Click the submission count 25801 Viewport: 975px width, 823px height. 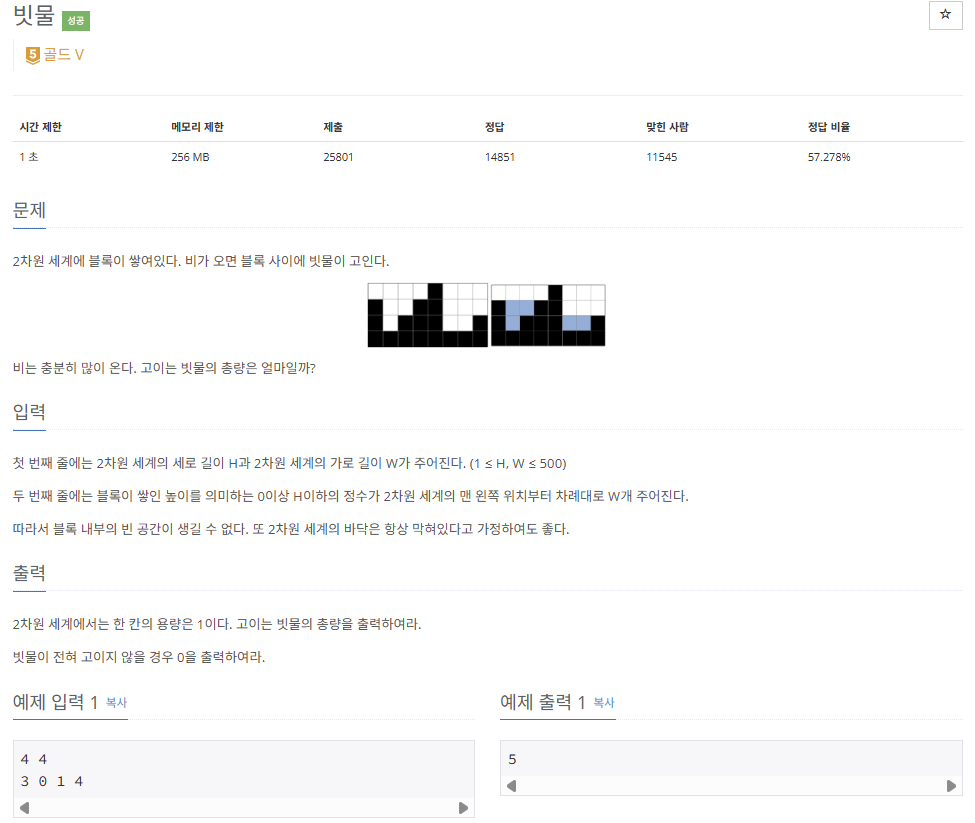[338, 157]
